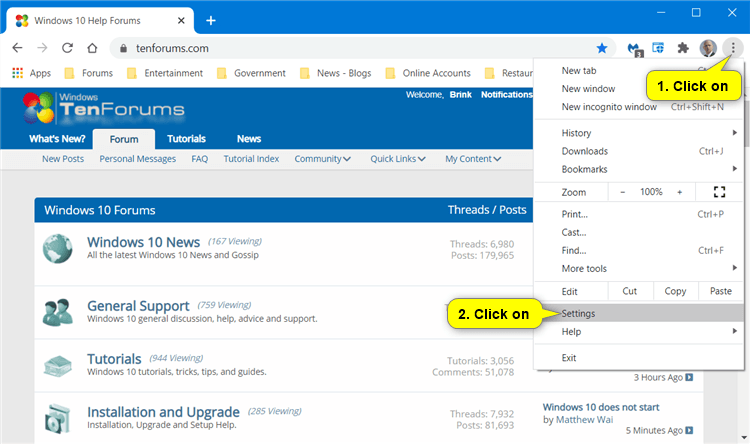Select New window in the menu

[x=639, y=89]
